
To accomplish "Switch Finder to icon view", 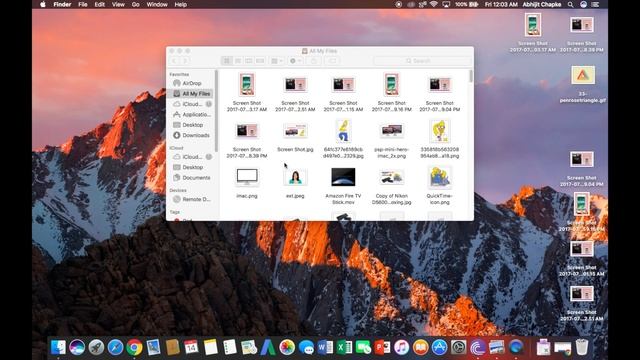I will pyautogui.click(x=227, y=61).
